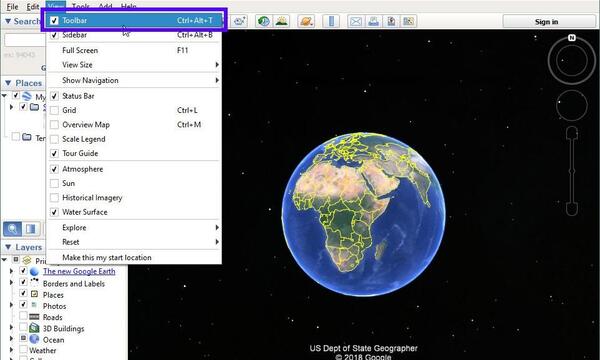Click the Places layer icon in Layers
The width and height of the screenshot is (600, 360).
click(34, 294)
